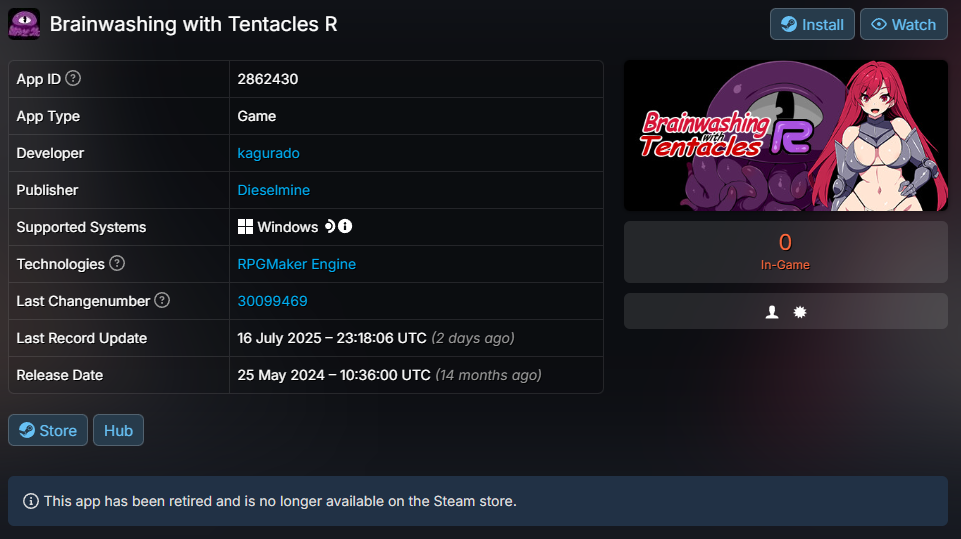Click the 0 In-Game player count
The height and width of the screenshot is (539, 961).
[786, 252]
